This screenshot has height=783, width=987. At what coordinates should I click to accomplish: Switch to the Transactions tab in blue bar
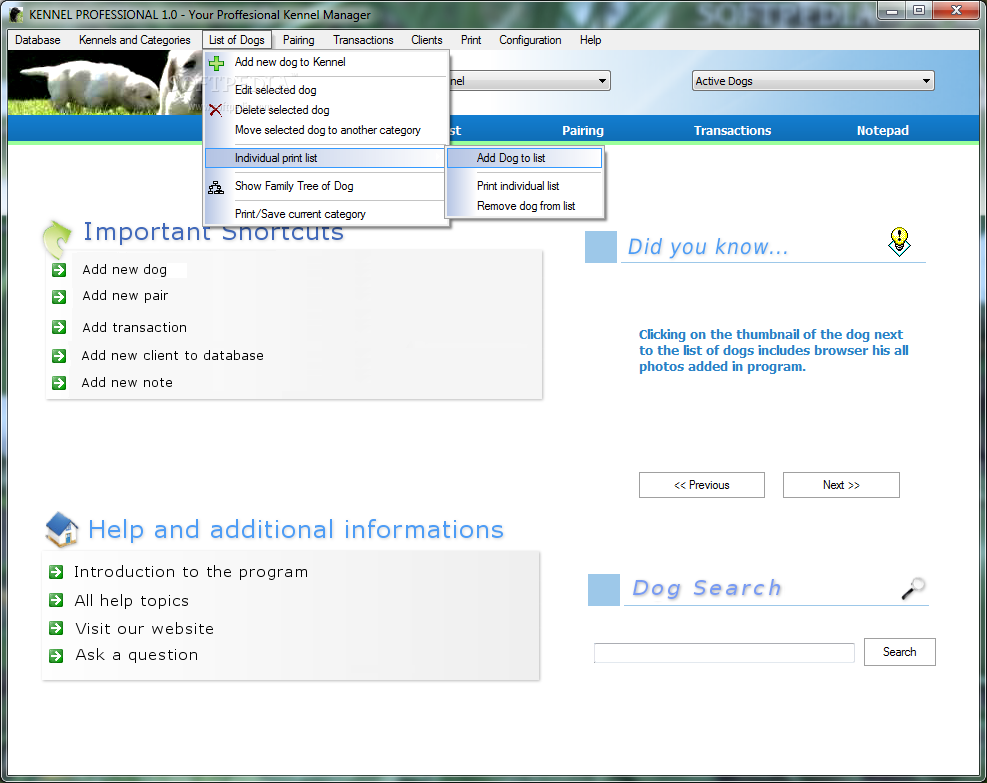click(x=733, y=130)
